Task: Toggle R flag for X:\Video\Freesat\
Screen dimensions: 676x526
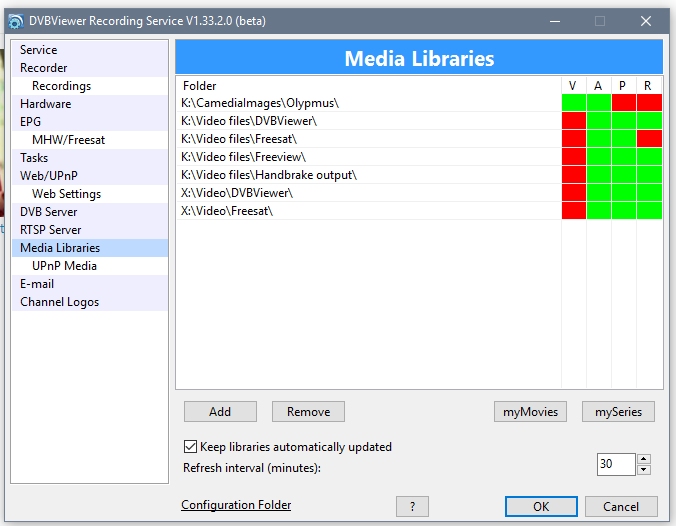Action: 649,211
